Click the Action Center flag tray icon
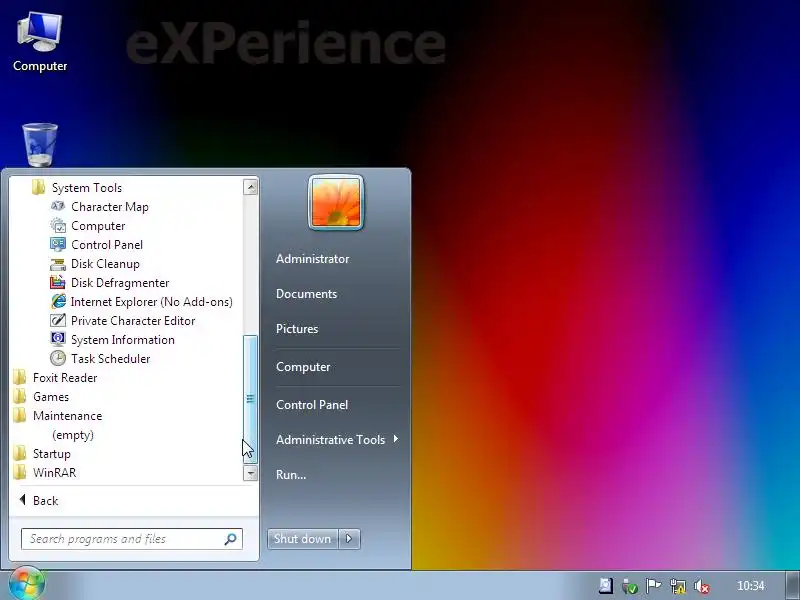Viewport: 800px width, 600px height. click(653, 586)
